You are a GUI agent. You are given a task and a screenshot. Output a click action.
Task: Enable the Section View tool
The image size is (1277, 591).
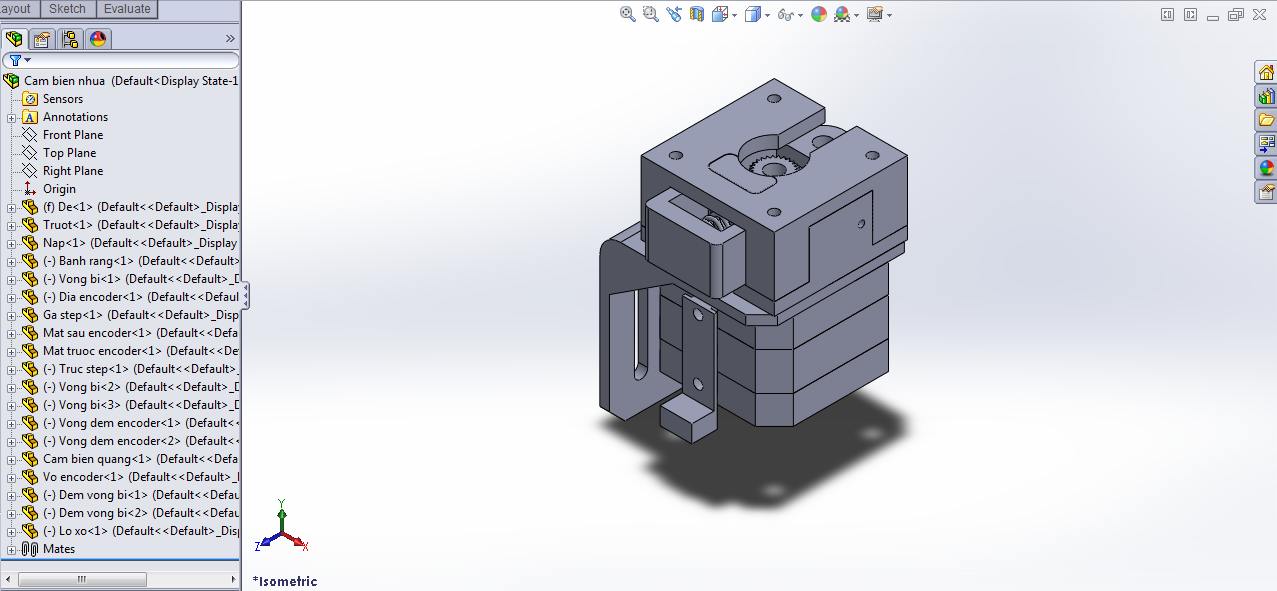697,14
